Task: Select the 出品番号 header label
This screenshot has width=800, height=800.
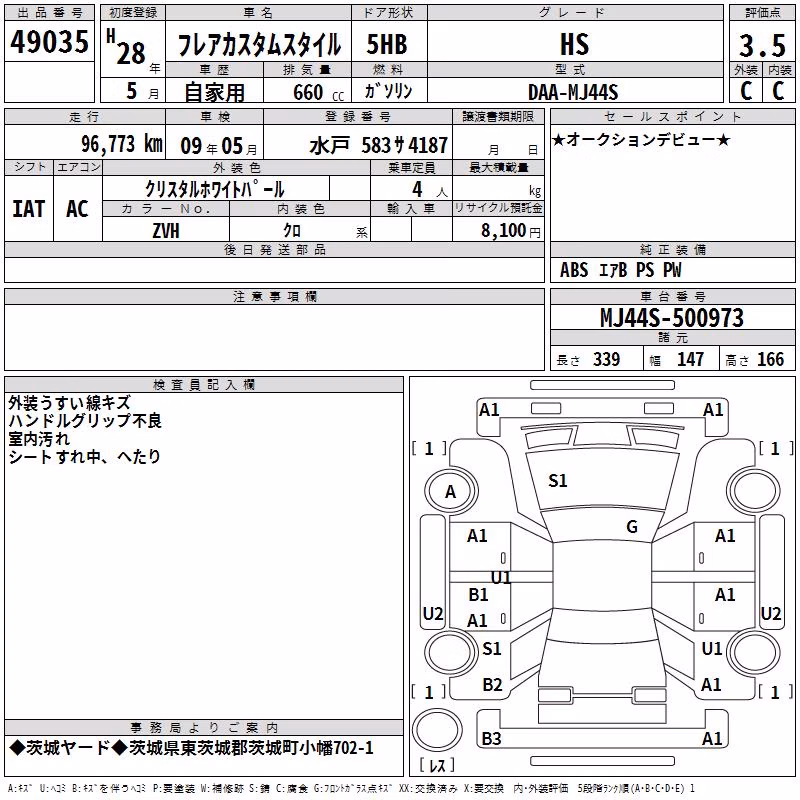Action: 49,13
